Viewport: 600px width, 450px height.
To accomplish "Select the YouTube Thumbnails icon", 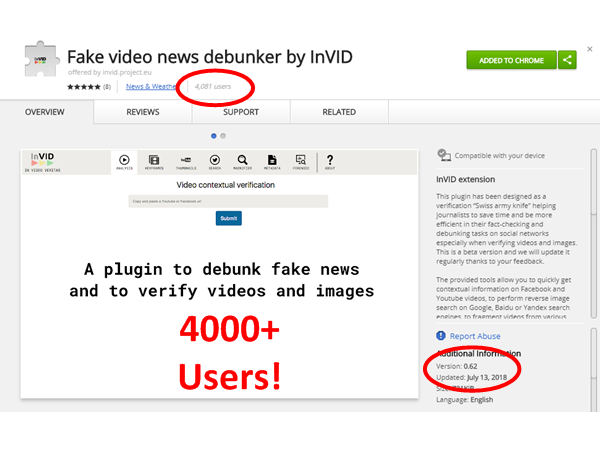I will [186, 162].
